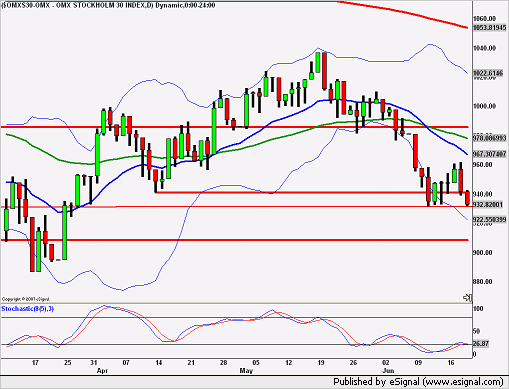Click date label 21 on time axis
509x389 pixels.
tap(191, 363)
